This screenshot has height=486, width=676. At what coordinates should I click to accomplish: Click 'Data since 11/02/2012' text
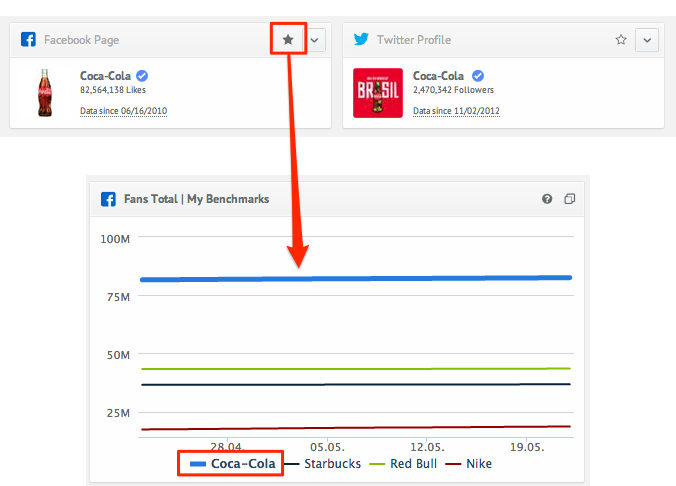[456, 111]
